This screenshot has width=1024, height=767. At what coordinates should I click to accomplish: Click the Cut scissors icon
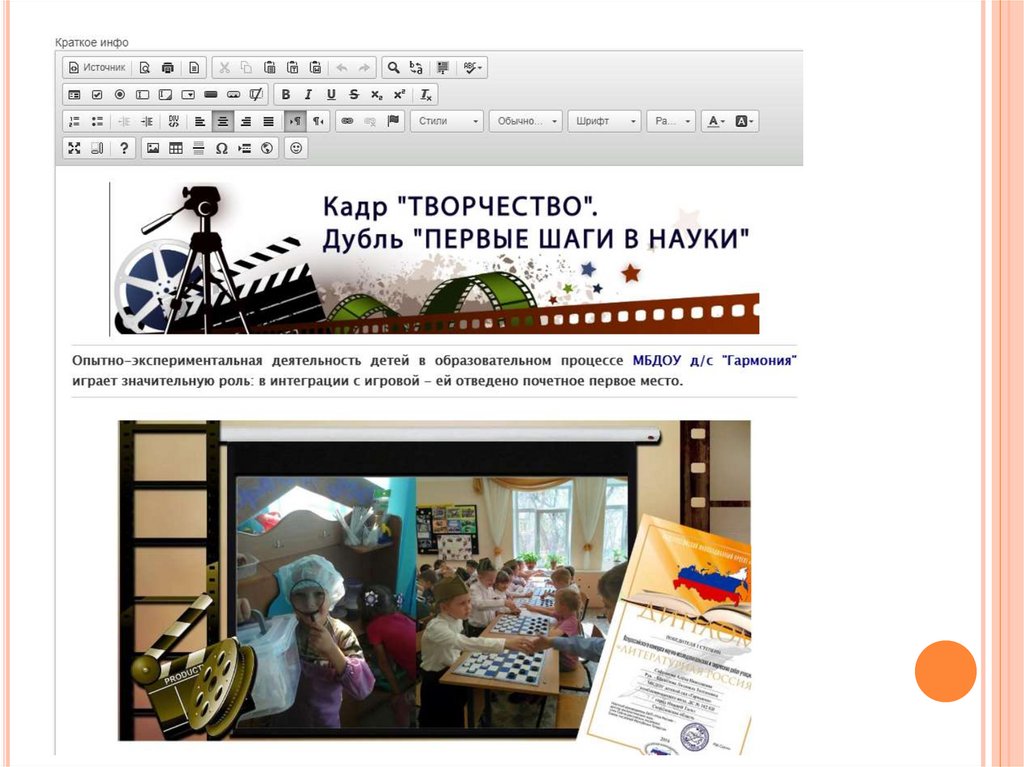pos(224,67)
